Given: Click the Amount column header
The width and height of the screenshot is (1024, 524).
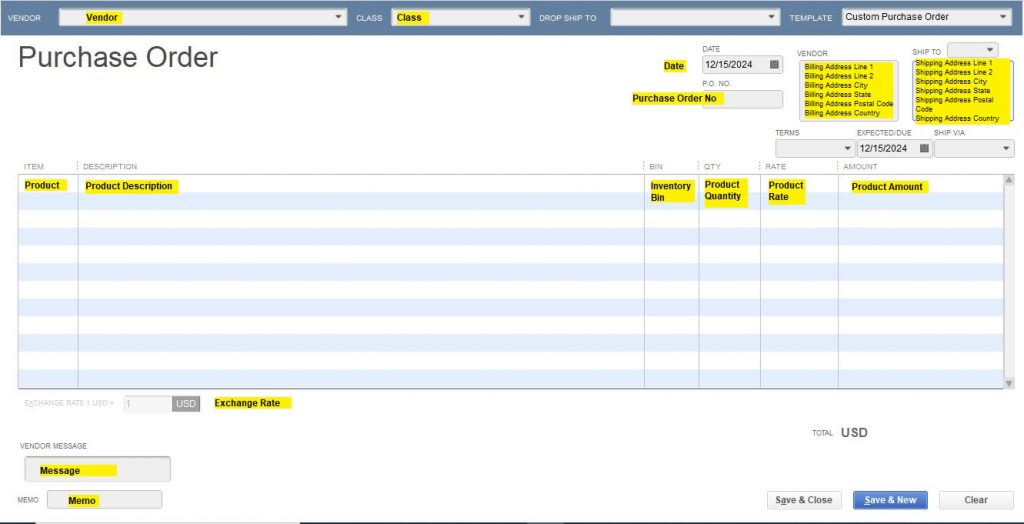Looking at the screenshot, I should click(860, 167).
